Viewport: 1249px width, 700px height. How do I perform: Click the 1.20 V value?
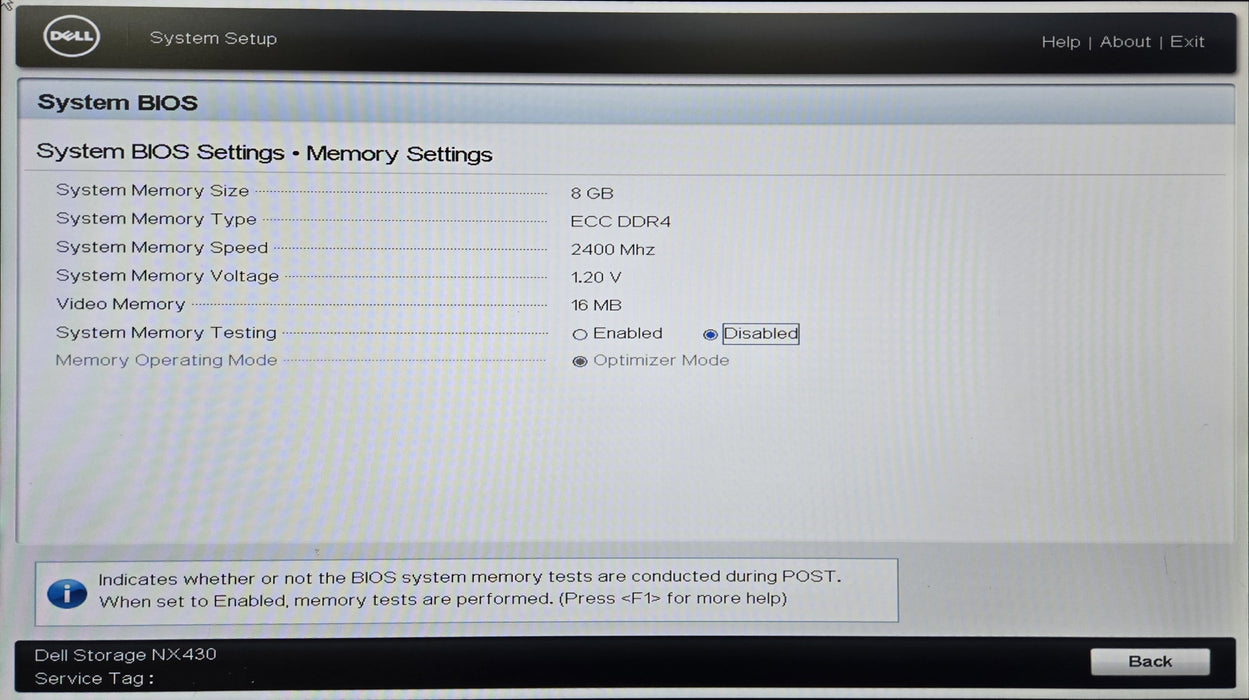pyautogui.click(x=596, y=277)
